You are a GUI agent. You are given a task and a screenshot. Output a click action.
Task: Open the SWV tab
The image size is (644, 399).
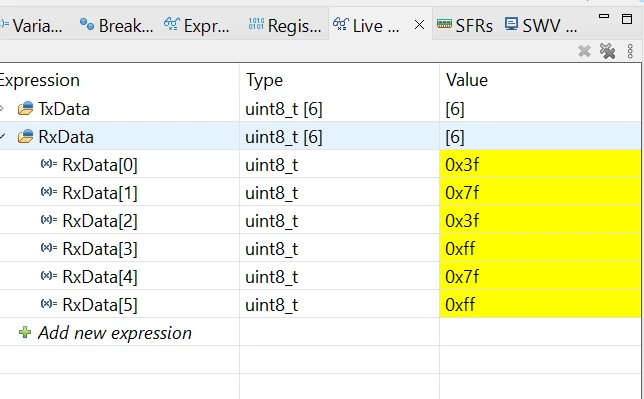click(540, 25)
